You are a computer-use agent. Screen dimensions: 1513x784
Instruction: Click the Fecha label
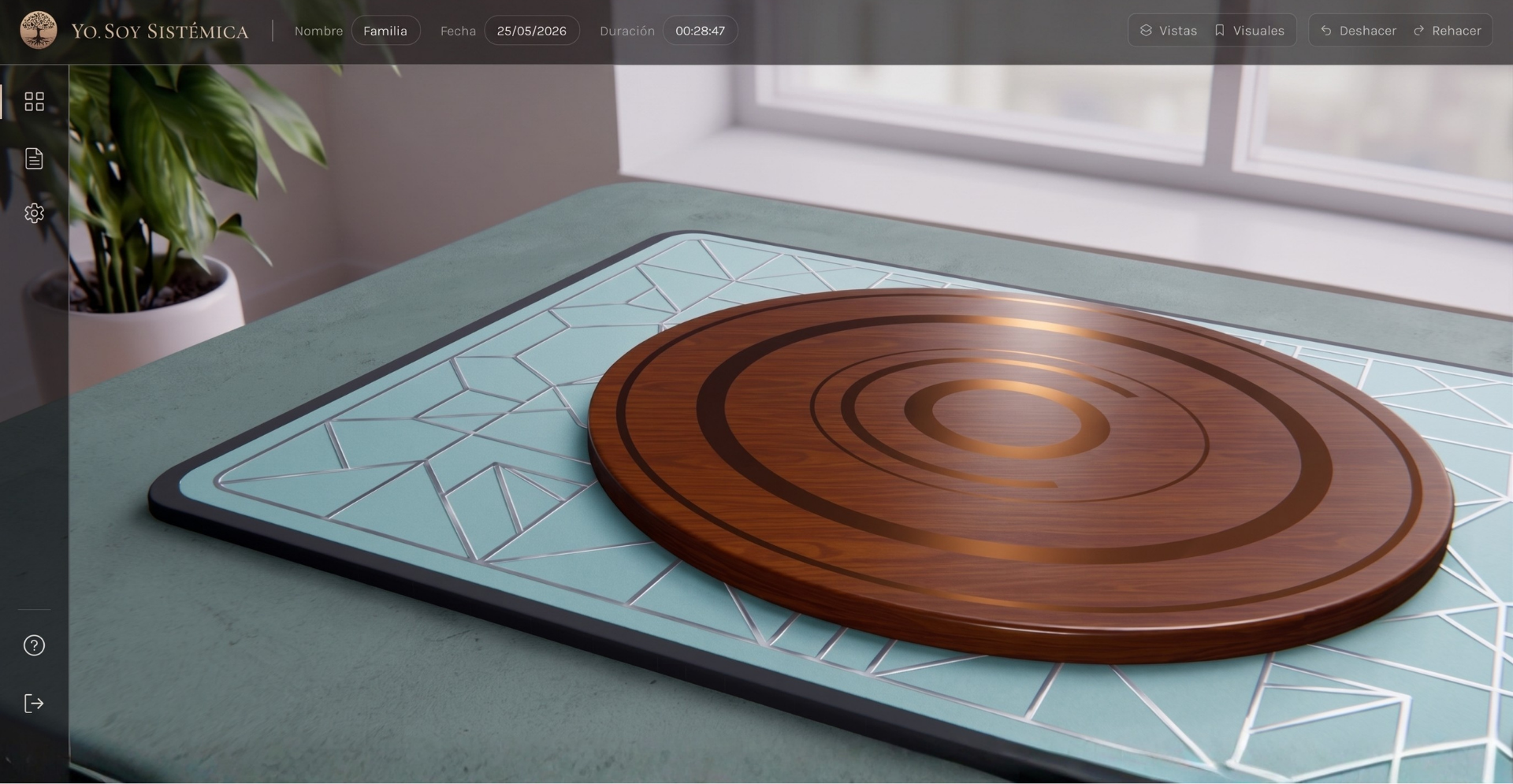[458, 31]
